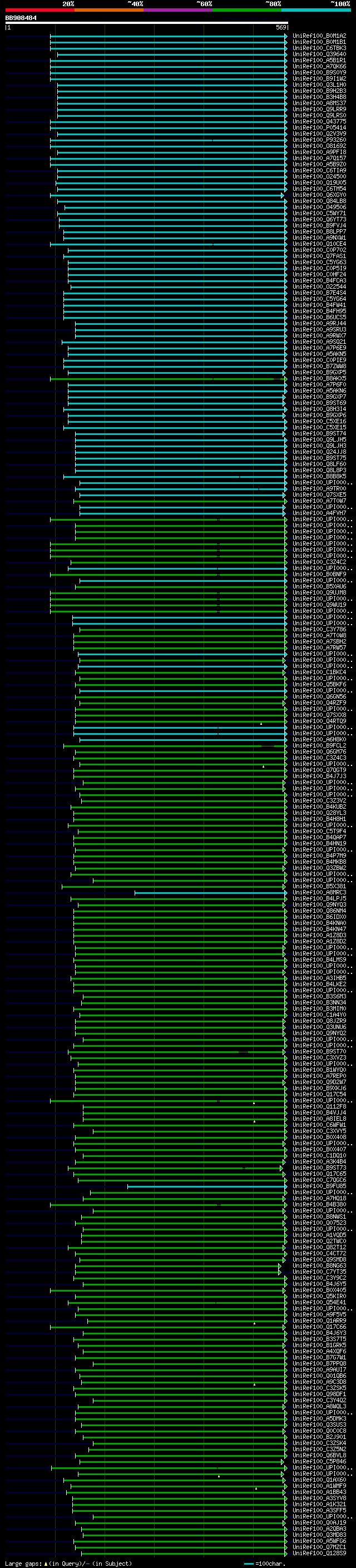Image resolution: width=356 pixels, height=1568 pixels.
Task: Select hit label UniRef100_O22544
Action: coord(319,286)
